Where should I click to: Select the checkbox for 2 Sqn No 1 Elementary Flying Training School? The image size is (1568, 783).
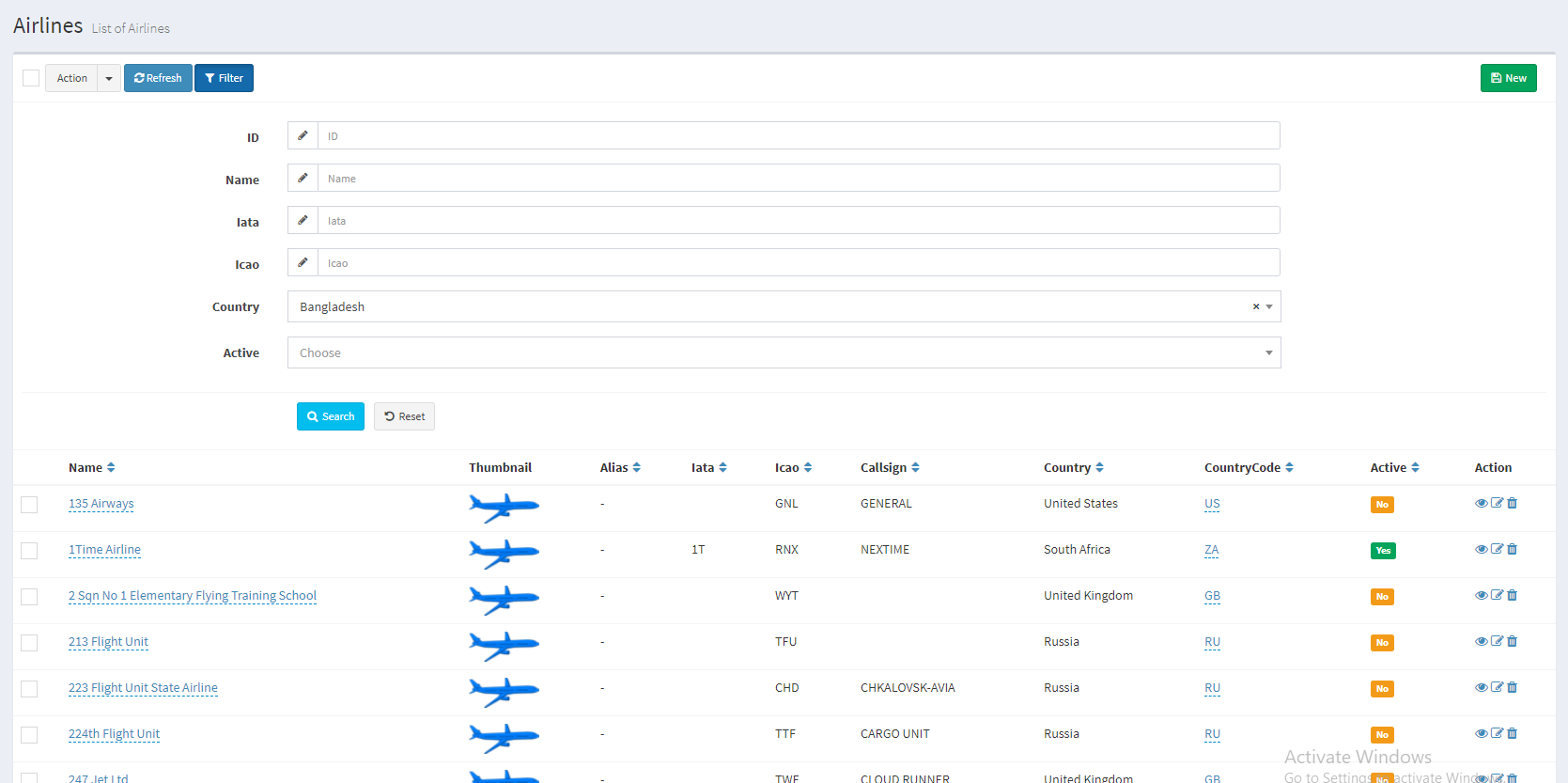click(30, 597)
